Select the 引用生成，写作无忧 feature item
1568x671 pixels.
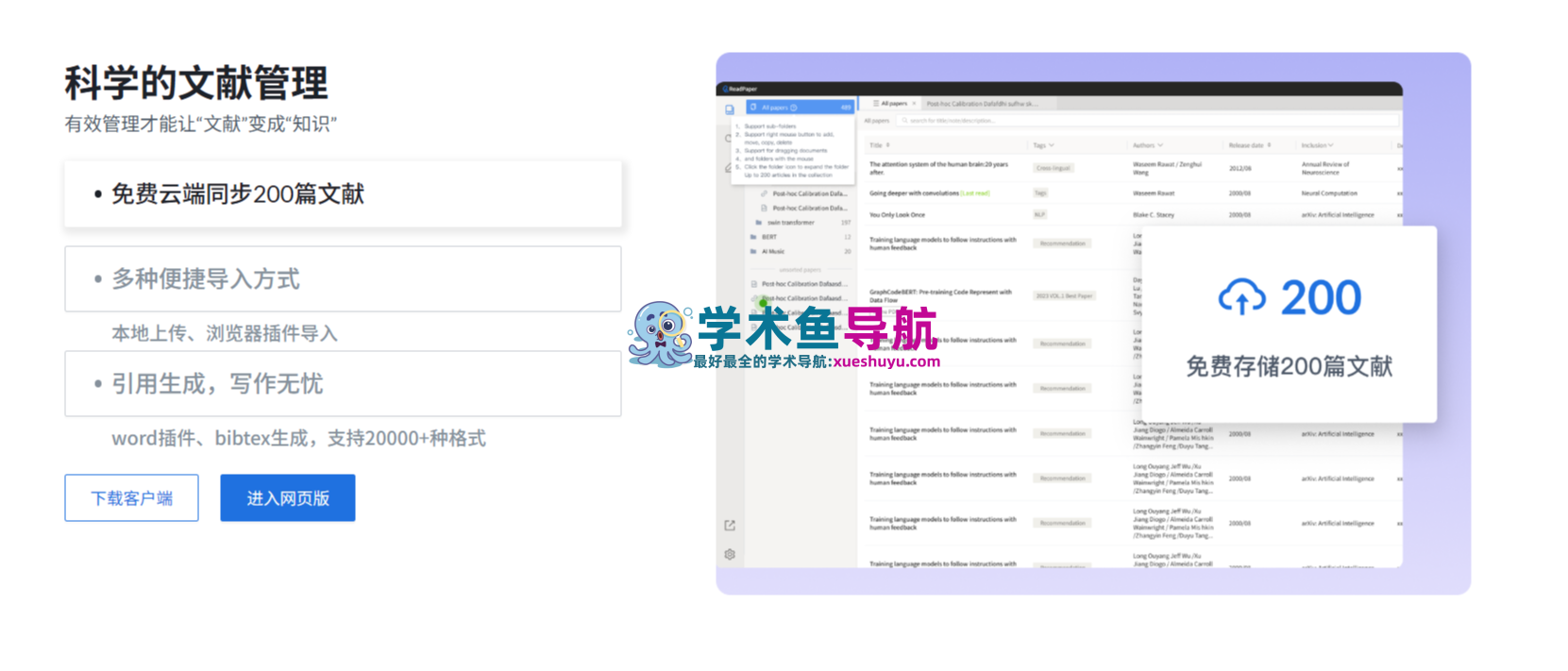point(343,384)
